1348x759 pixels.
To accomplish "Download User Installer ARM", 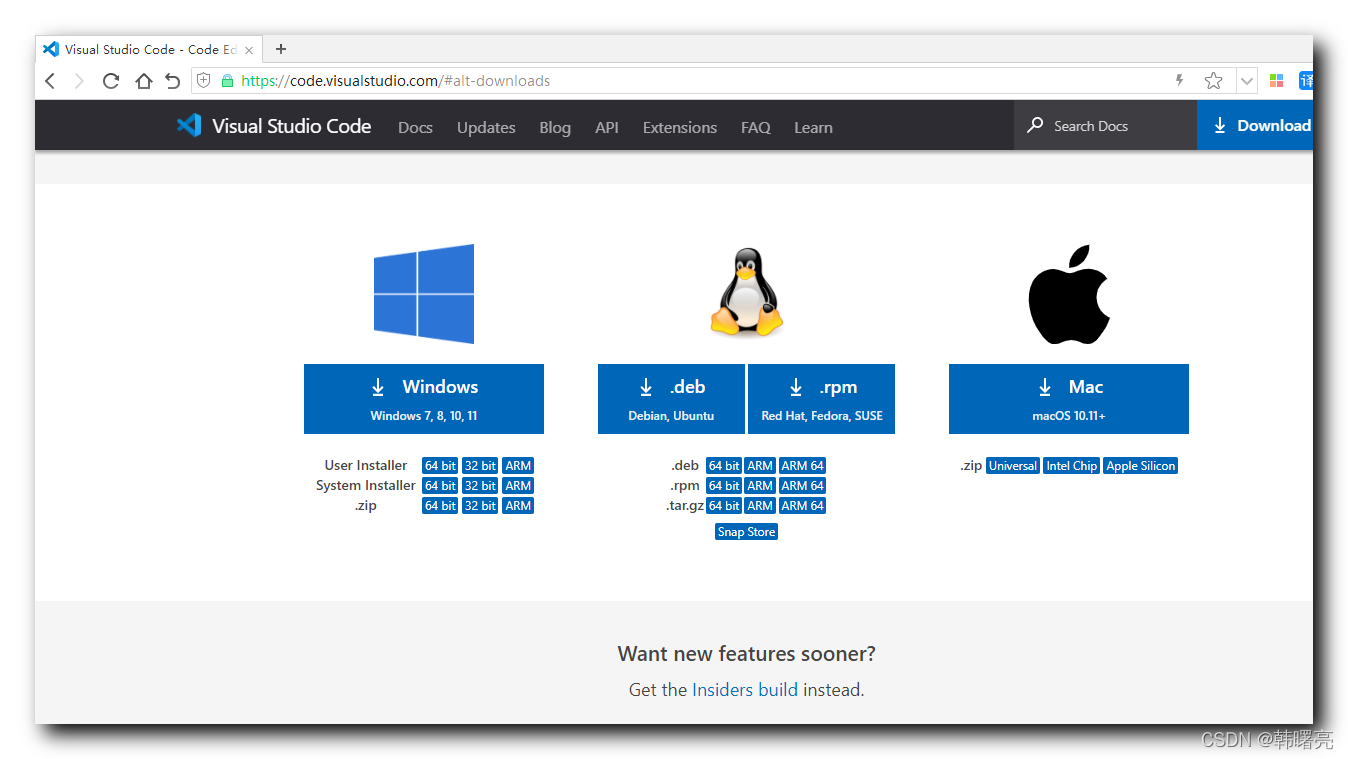I will pyautogui.click(x=518, y=466).
